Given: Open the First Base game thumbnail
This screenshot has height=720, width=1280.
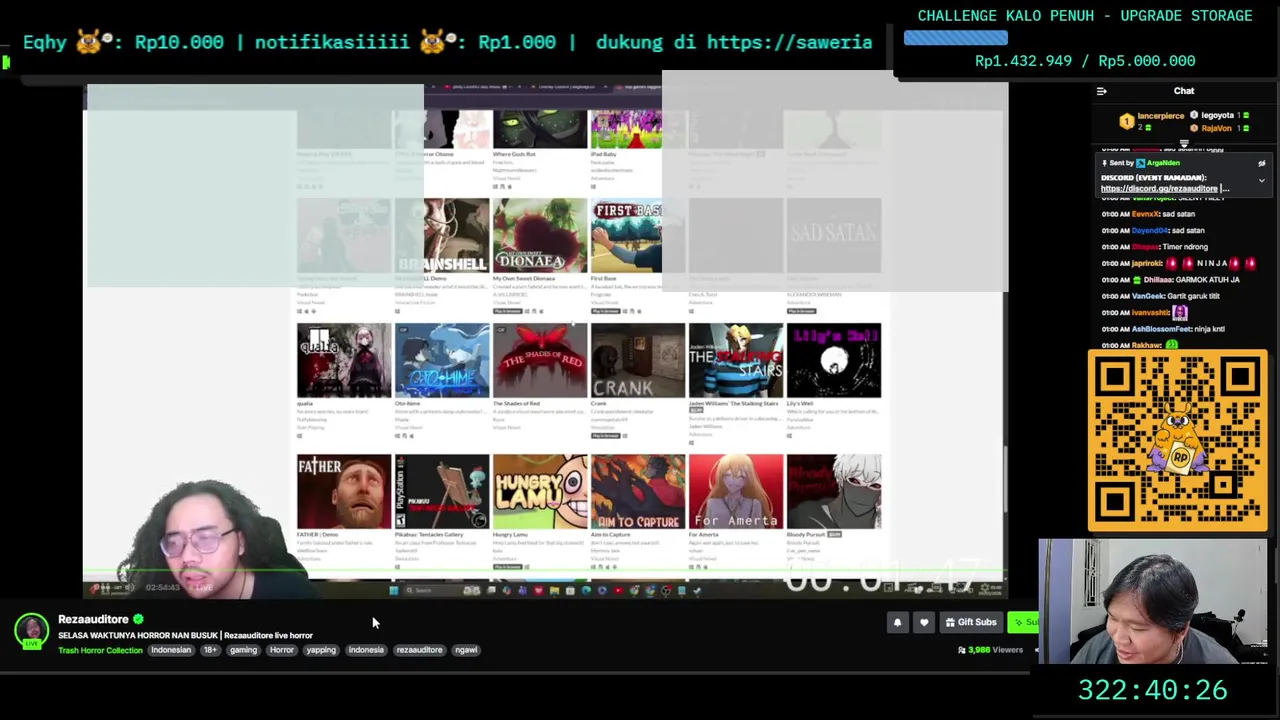Looking at the screenshot, I should 626,235.
